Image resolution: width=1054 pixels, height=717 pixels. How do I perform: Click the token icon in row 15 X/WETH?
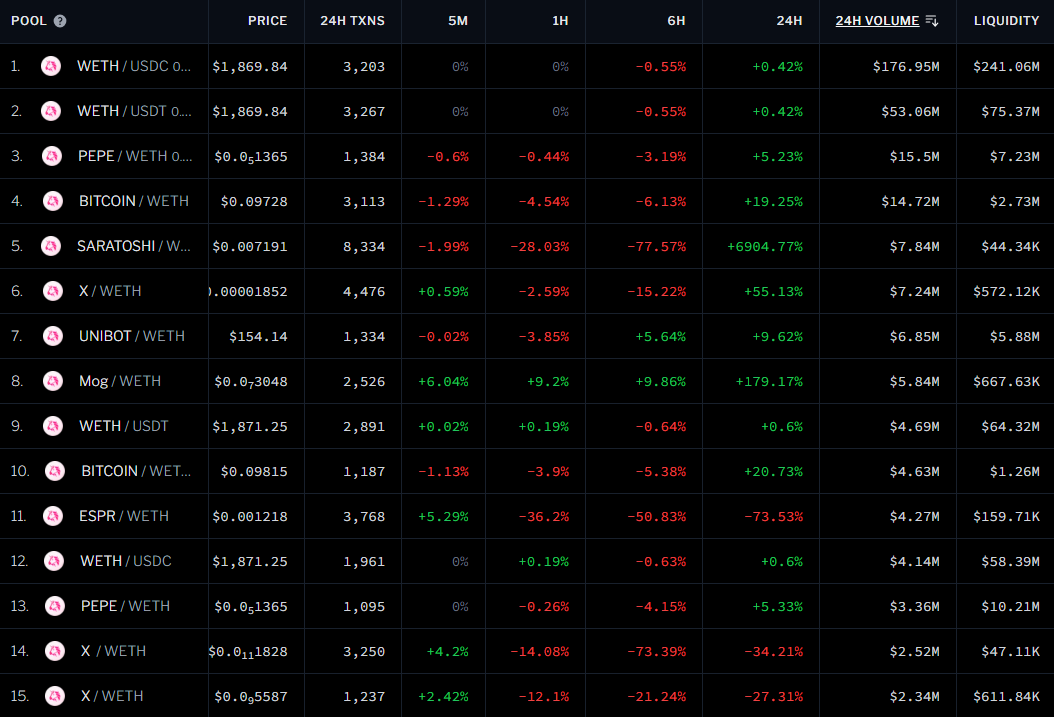tap(55, 696)
